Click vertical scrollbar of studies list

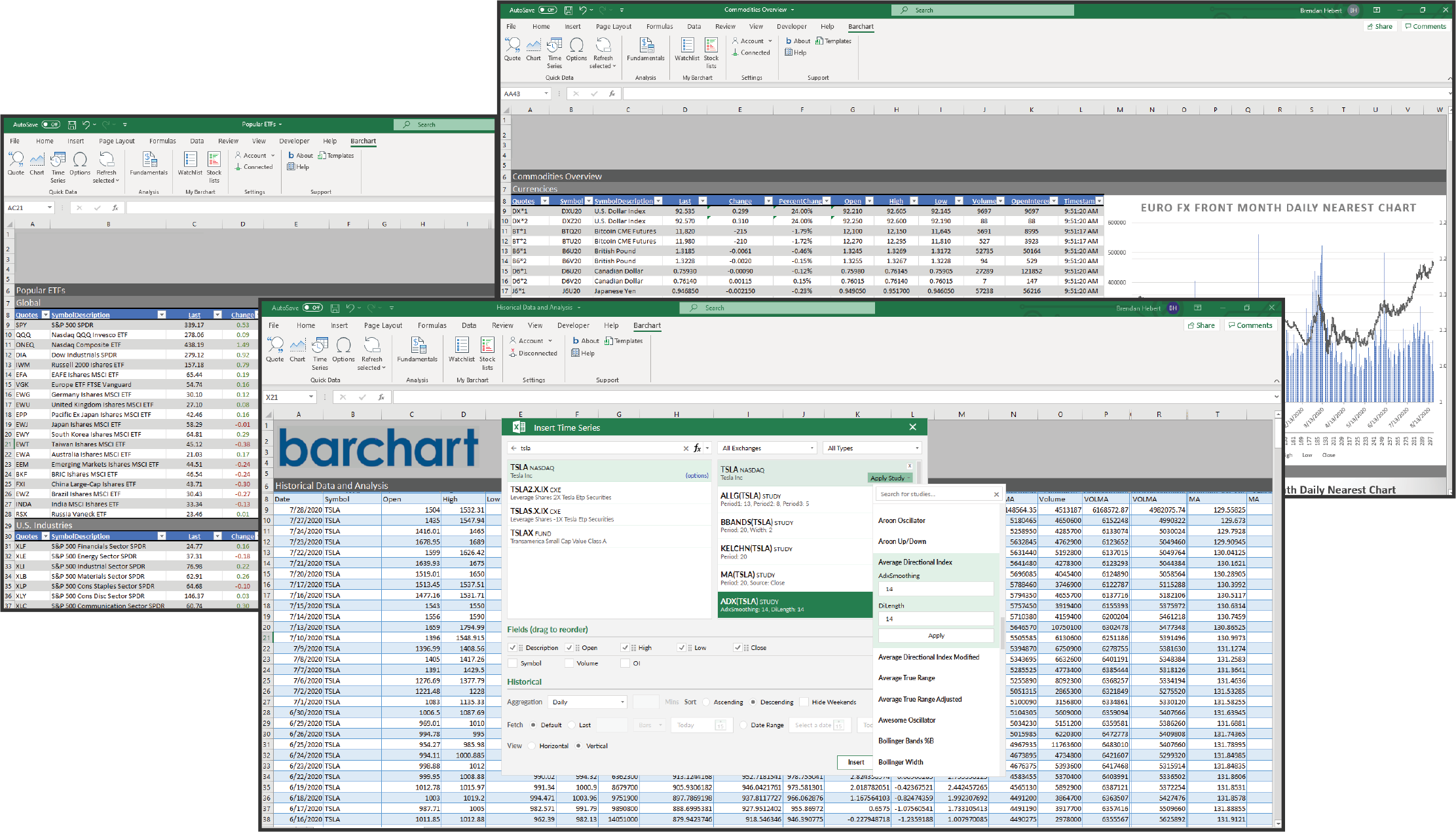(1001, 632)
